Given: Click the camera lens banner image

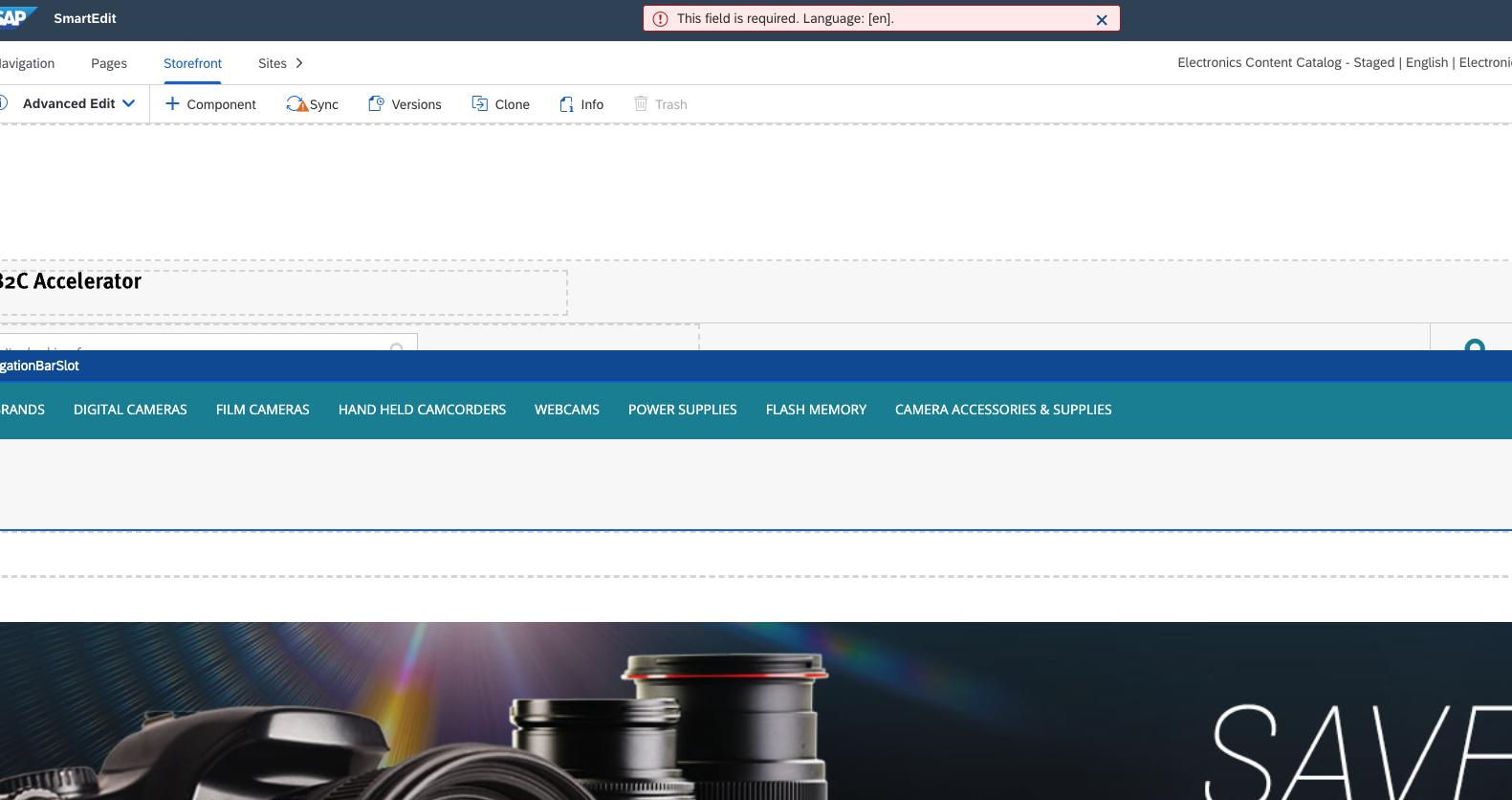Looking at the screenshot, I should (x=756, y=711).
